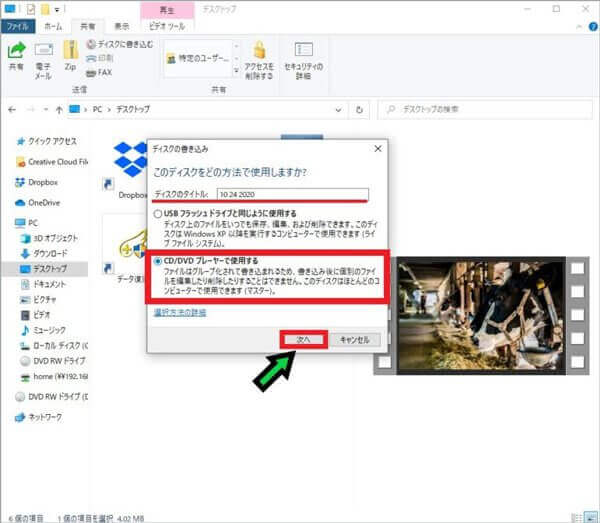The width and height of the screenshot is (600, 523).
Task: Click the Zip compress icon
Action: coord(70,56)
